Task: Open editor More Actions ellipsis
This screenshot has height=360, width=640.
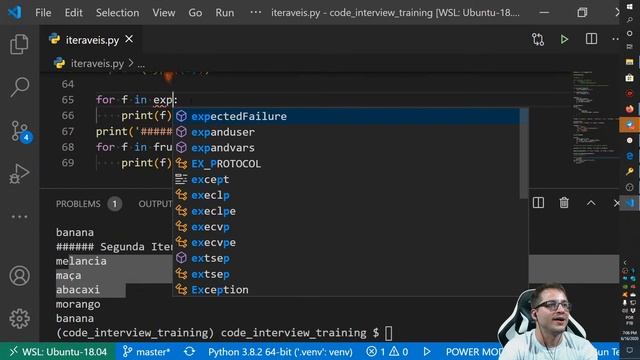Action: (615, 39)
